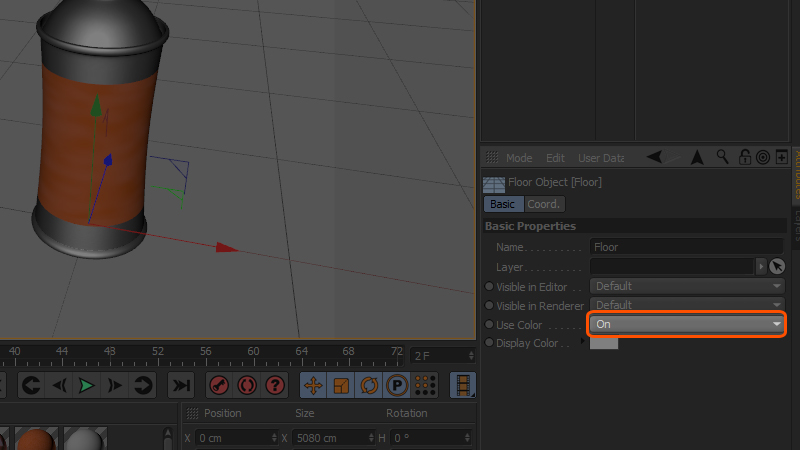Click the record active objects key icon

(x=219, y=385)
